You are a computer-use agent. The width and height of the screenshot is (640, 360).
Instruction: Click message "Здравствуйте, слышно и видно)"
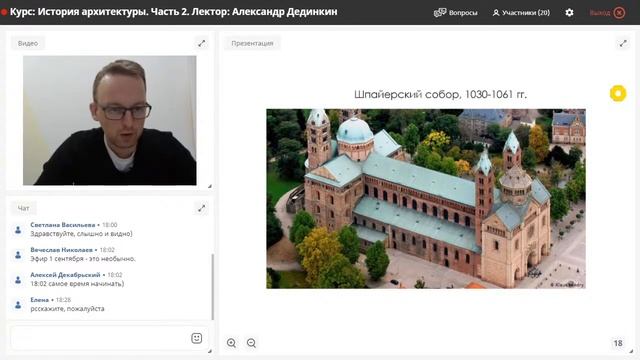[81, 234]
